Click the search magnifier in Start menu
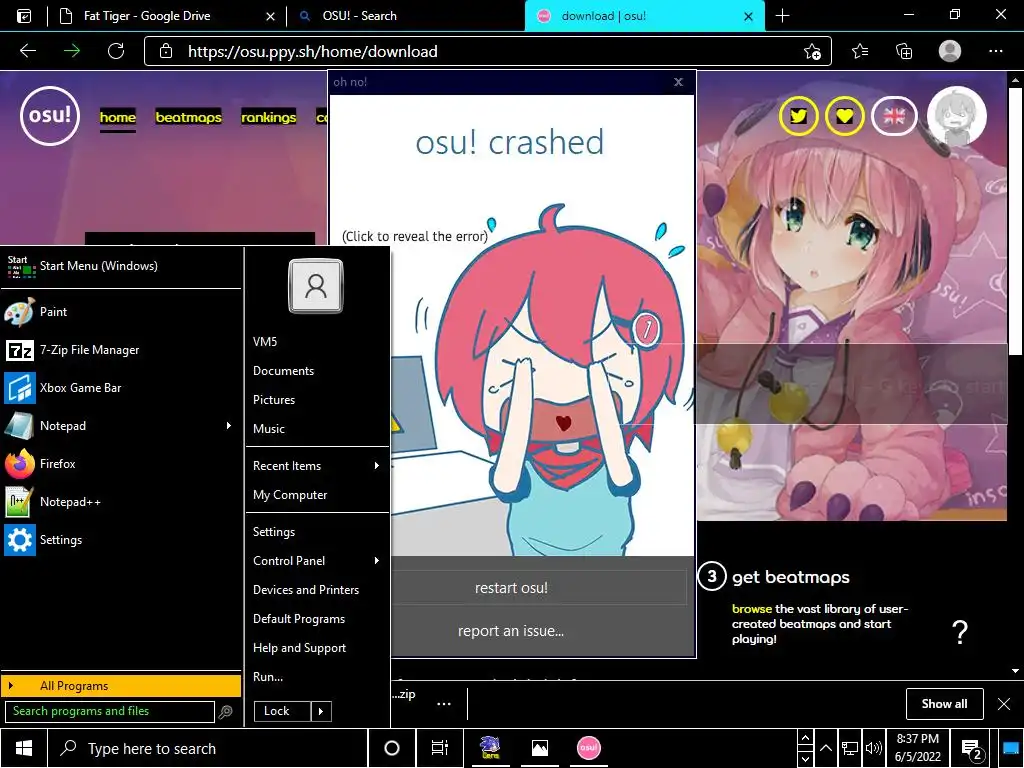The width and height of the screenshot is (1024, 768). pyautogui.click(x=225, y=712)
